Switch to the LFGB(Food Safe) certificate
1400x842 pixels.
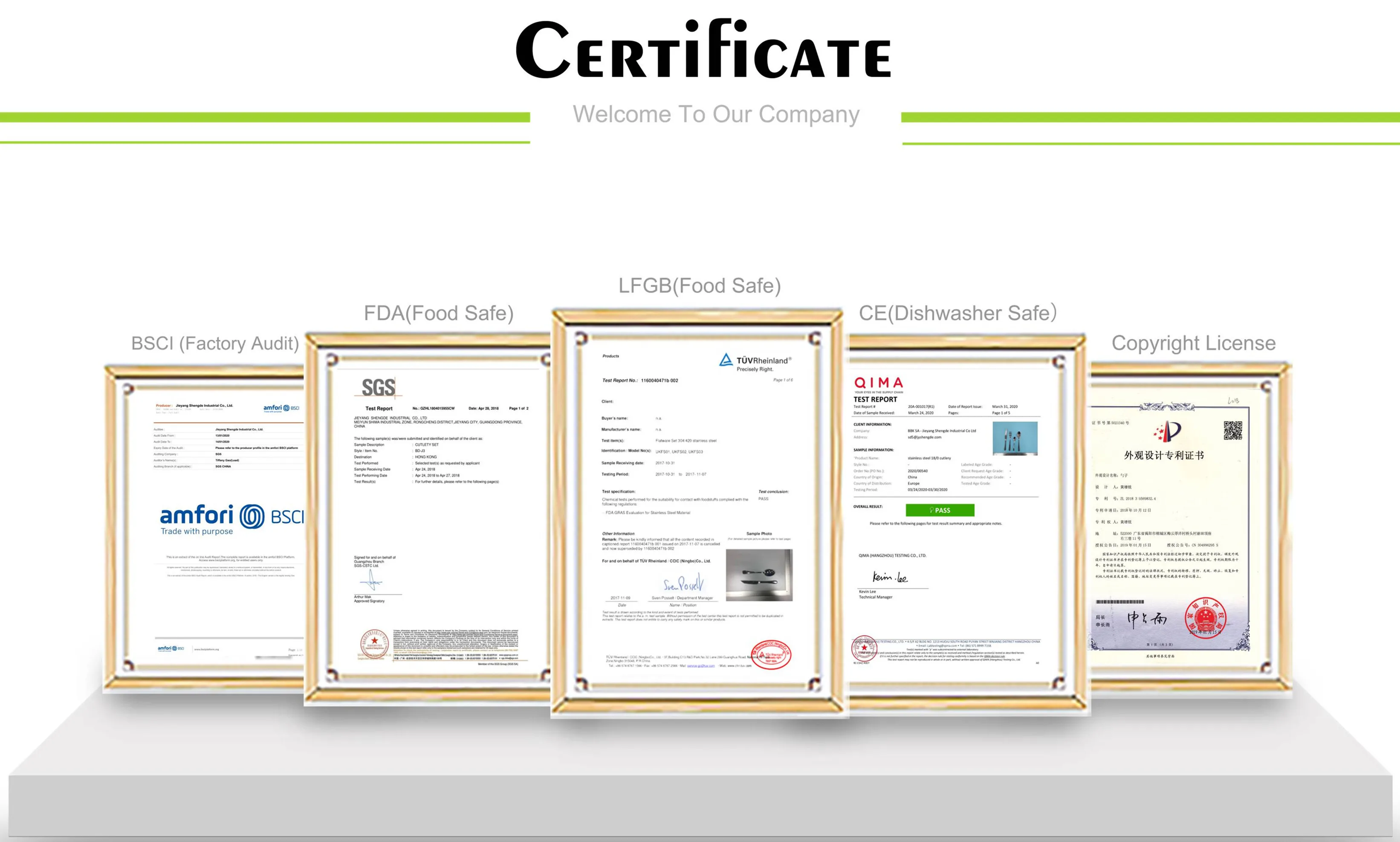pos(701,286)
